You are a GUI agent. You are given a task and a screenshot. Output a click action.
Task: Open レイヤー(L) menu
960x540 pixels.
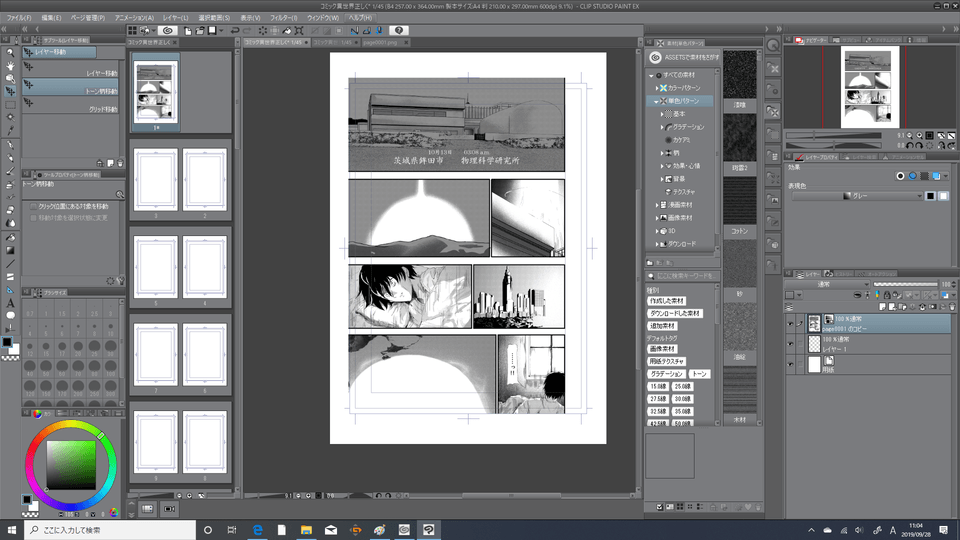click(176, 18)
